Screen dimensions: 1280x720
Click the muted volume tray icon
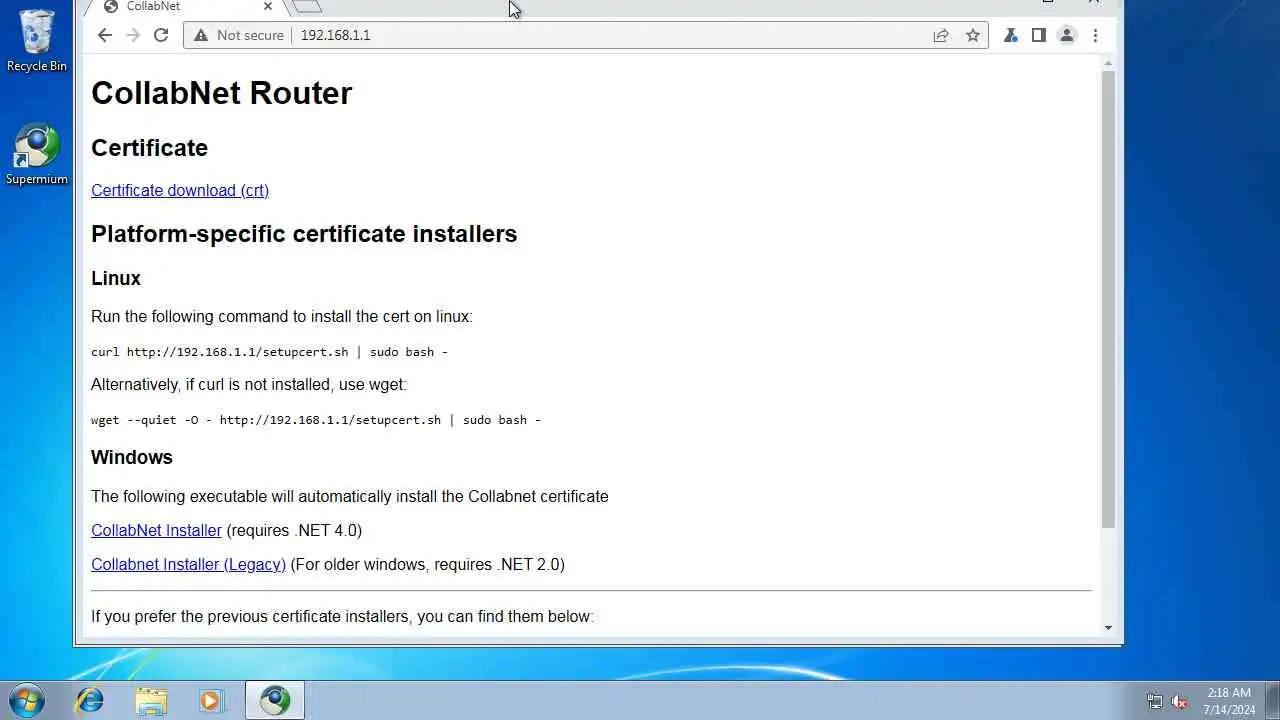pos(1180,701)
